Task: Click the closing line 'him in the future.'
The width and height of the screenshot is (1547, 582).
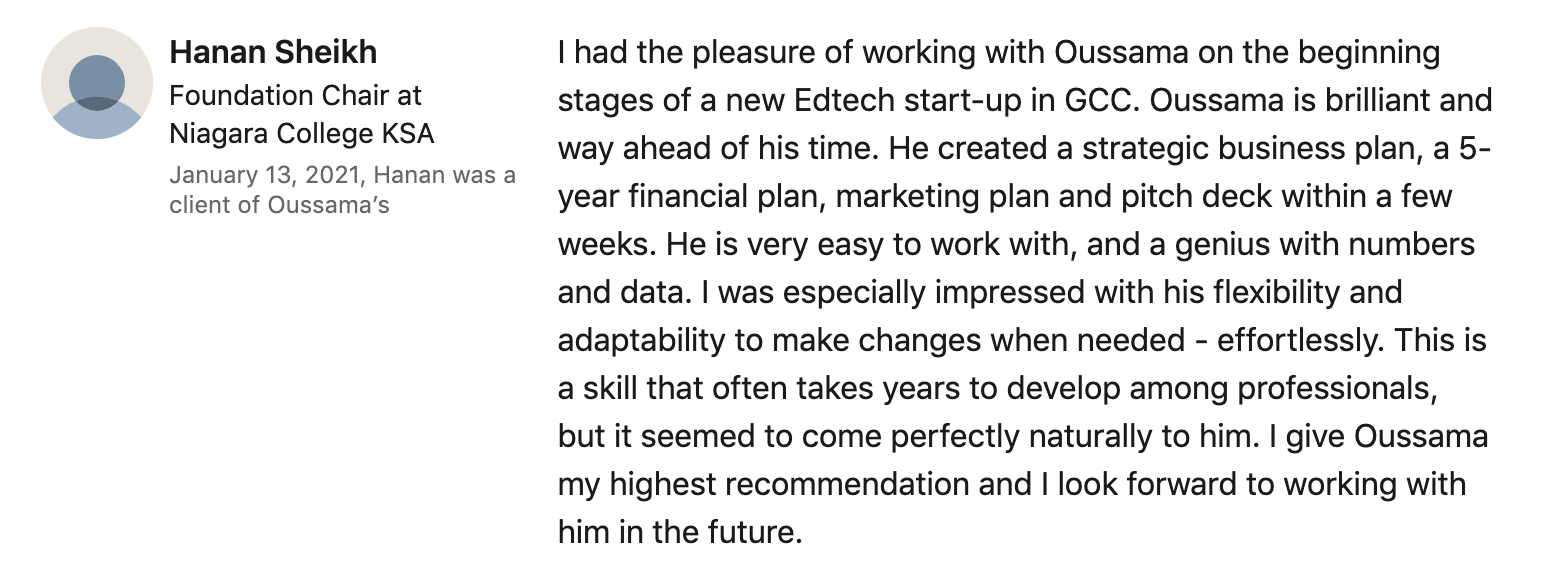Action: coord(681,532)
